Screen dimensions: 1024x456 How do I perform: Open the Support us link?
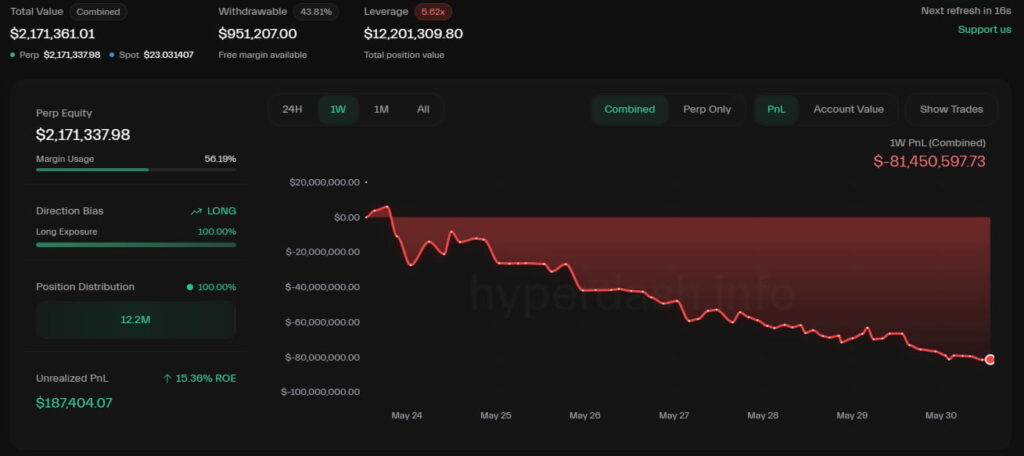pos(984,29)
